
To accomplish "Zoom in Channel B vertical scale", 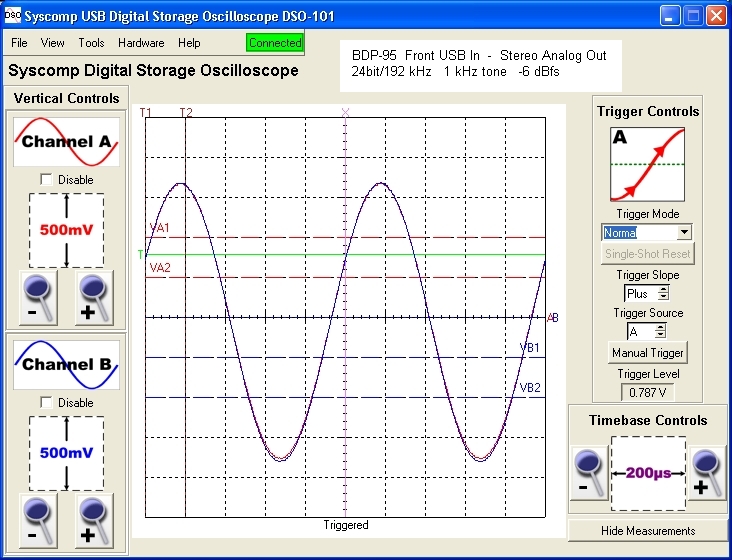I will 95,521.
